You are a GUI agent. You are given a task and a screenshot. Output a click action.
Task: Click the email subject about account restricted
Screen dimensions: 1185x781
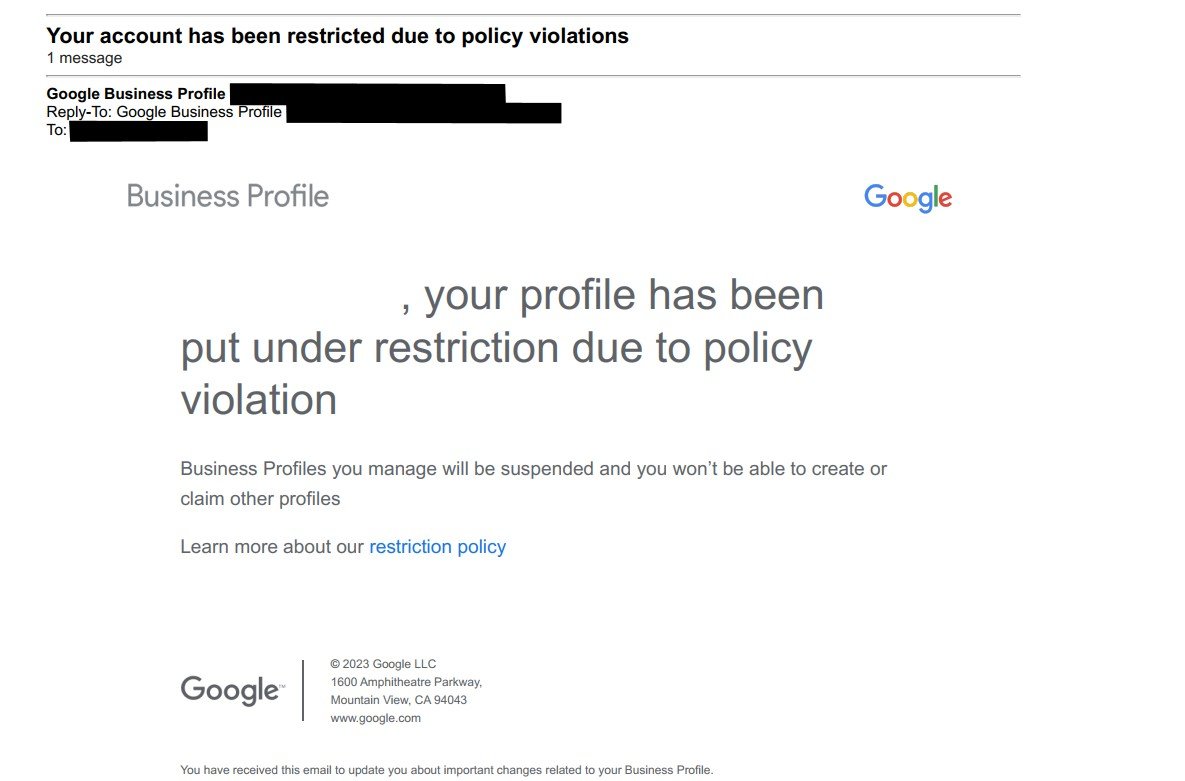[337, 36]
